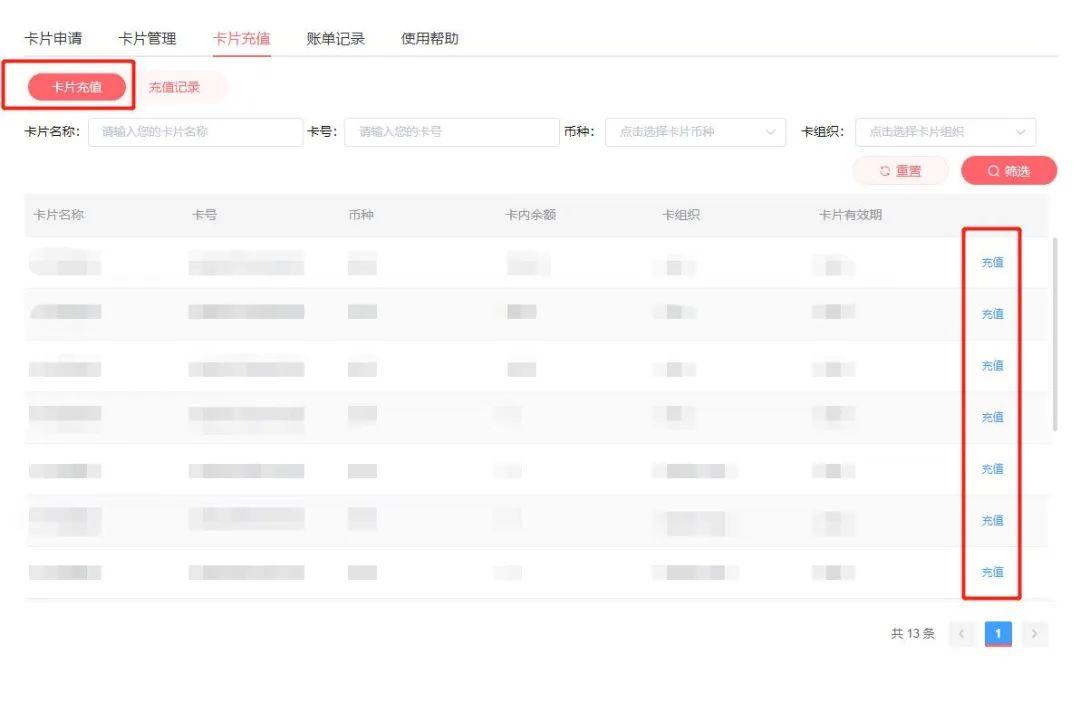Click the 卡组织 column header
The image size is (1080, 703).
(681, 215)
